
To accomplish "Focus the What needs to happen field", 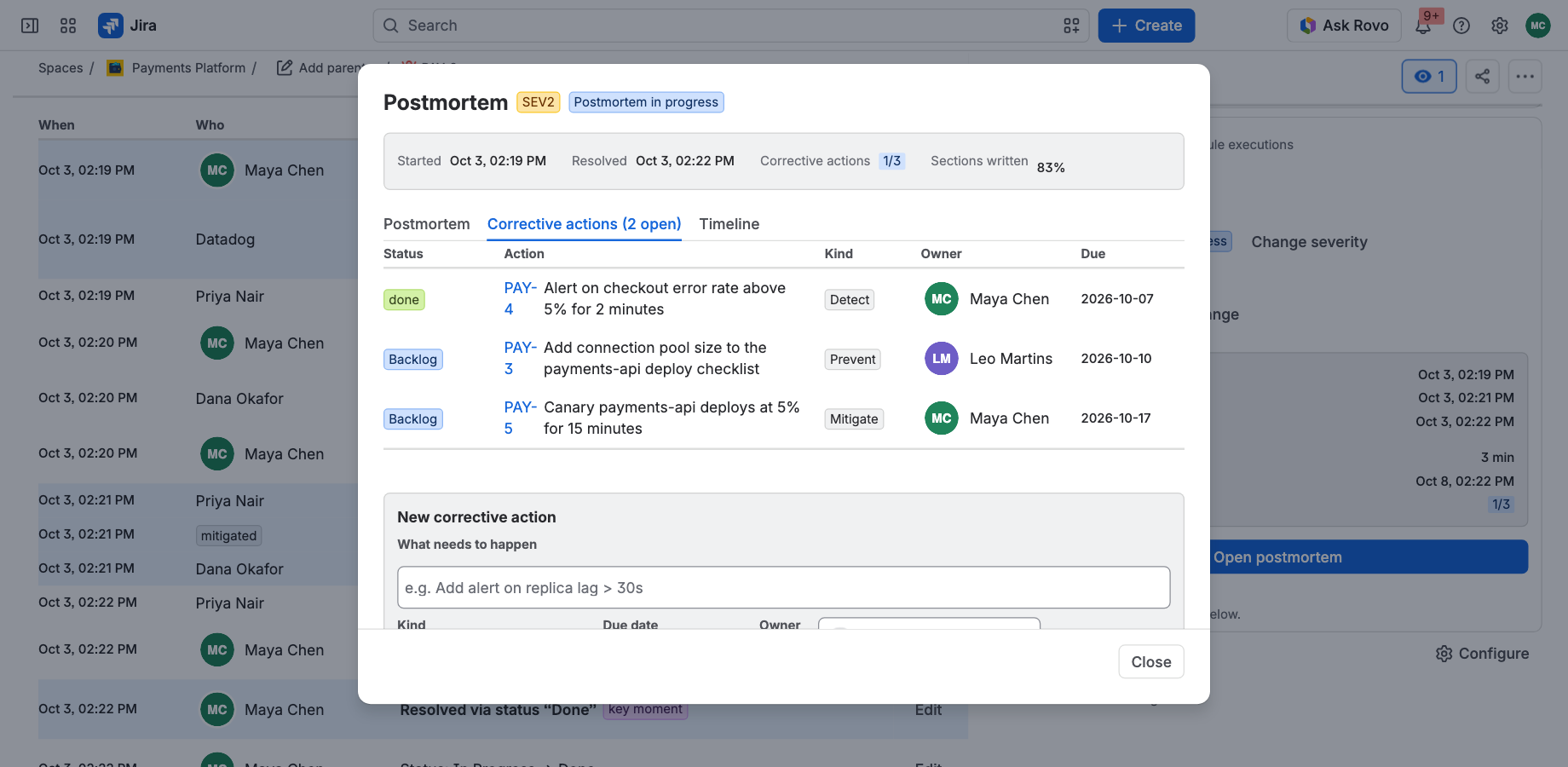I will (x=784, y=588).
